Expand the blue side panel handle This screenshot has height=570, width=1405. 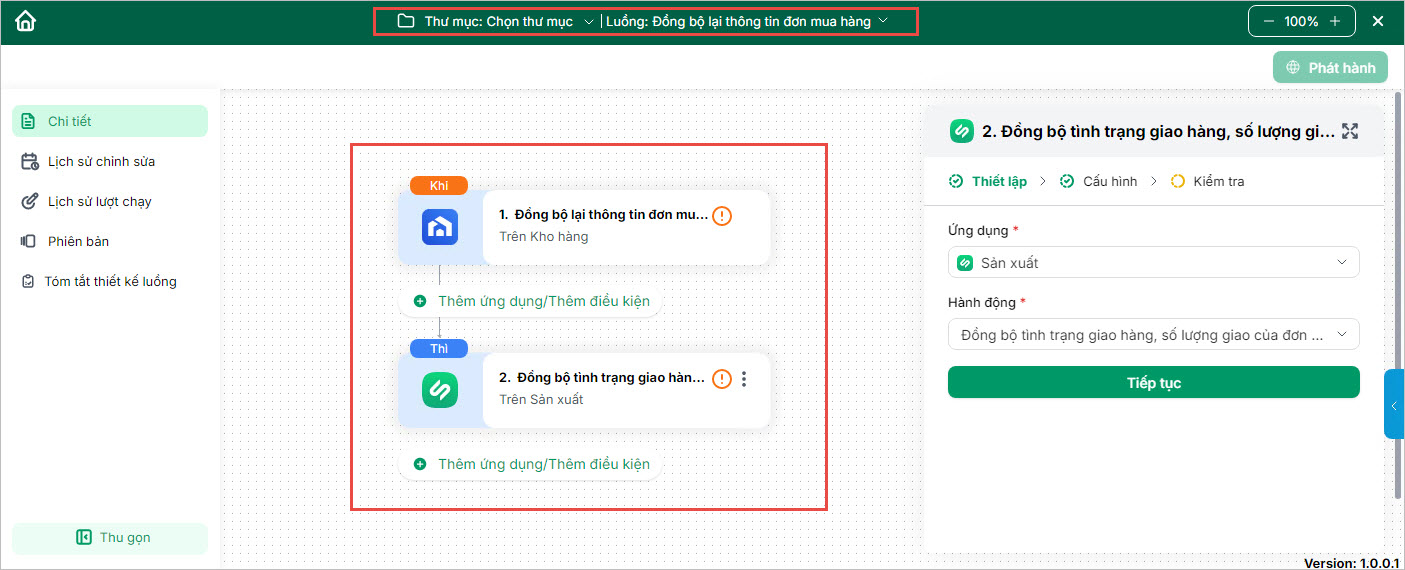[x=1394, y=404]
